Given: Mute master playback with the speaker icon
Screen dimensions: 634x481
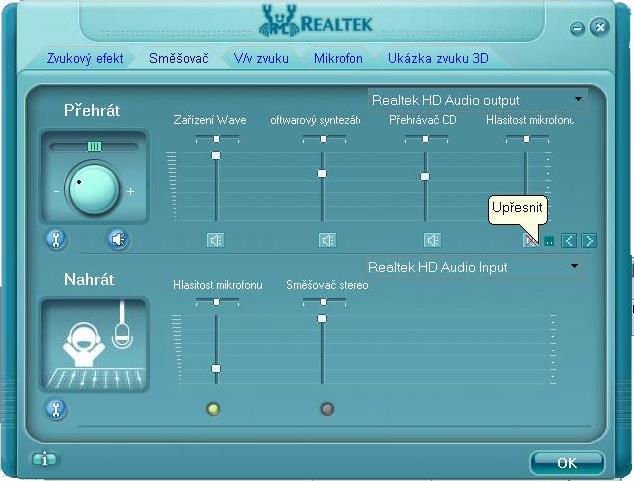Looking at the screenshot, I should 118,239.
